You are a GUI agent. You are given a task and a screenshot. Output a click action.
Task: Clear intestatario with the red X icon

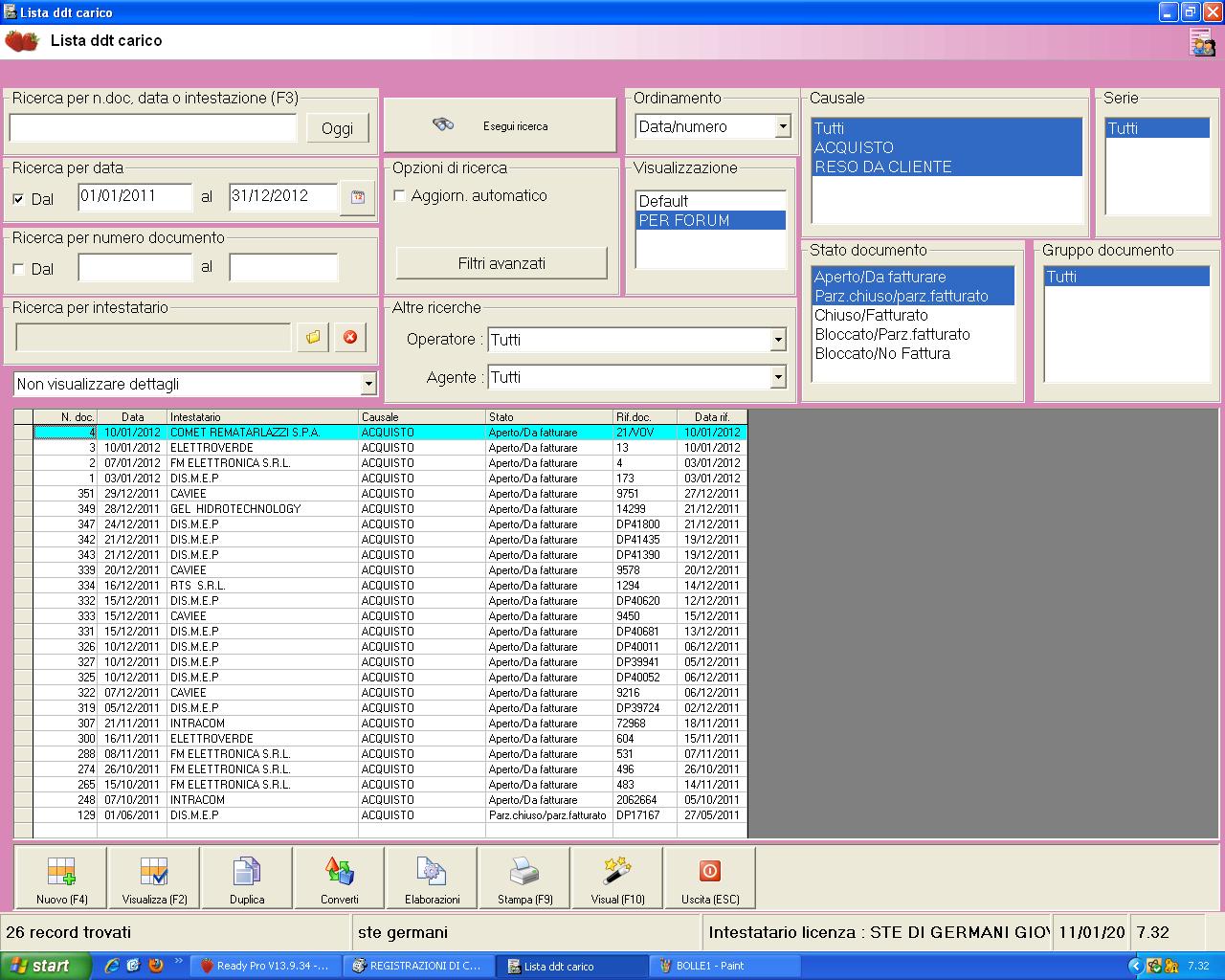(350, 337)
